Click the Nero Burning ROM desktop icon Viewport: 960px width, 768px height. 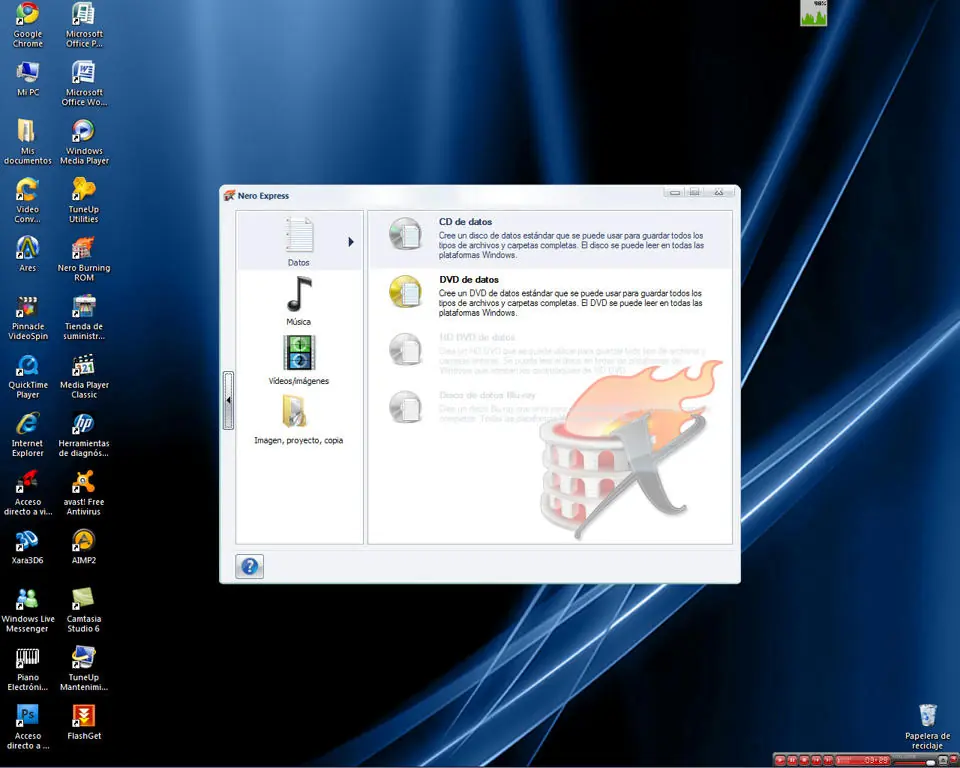[x=84, y=259]
